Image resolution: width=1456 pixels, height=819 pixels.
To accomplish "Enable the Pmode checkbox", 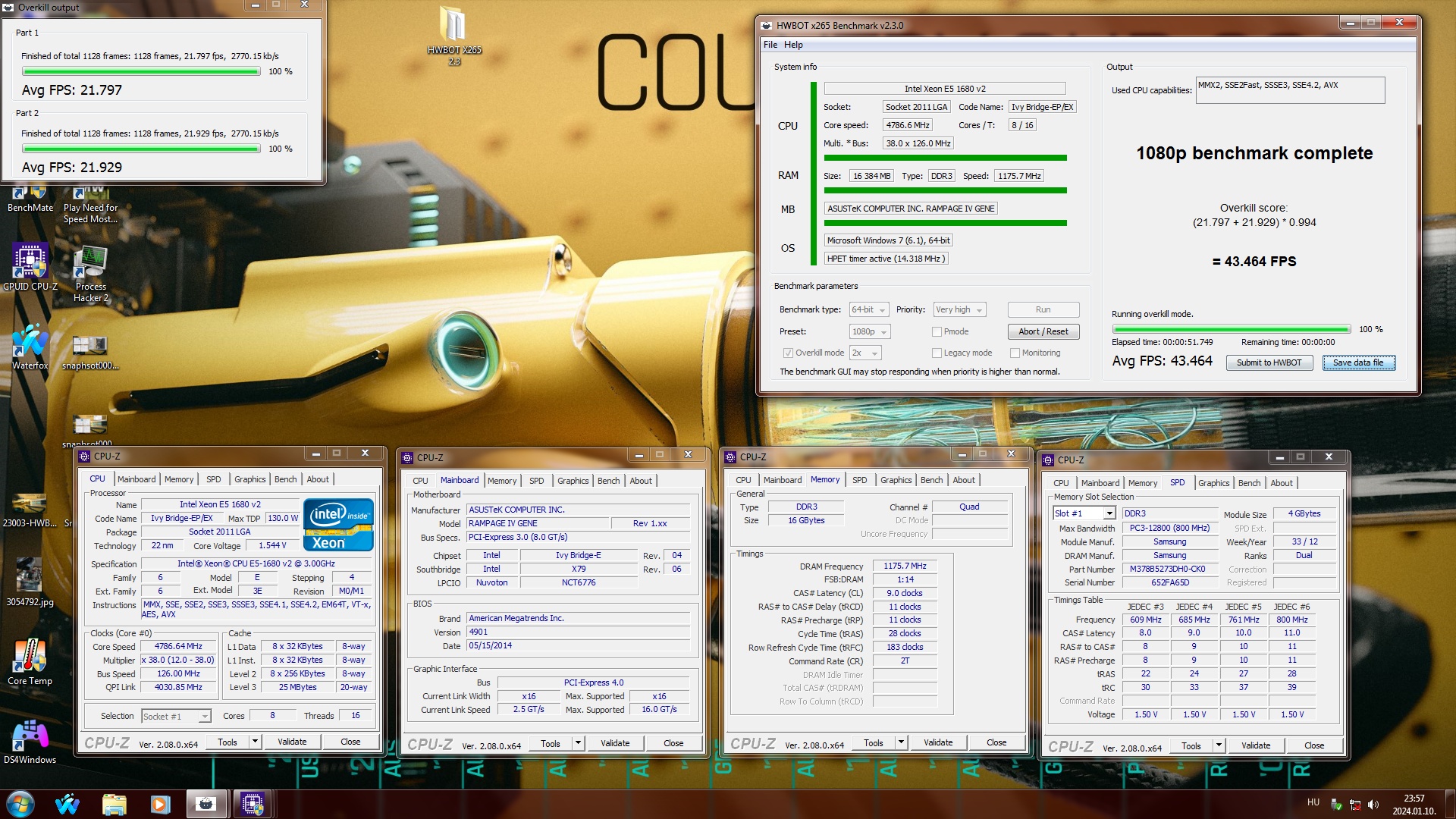I will click(937, 331).
